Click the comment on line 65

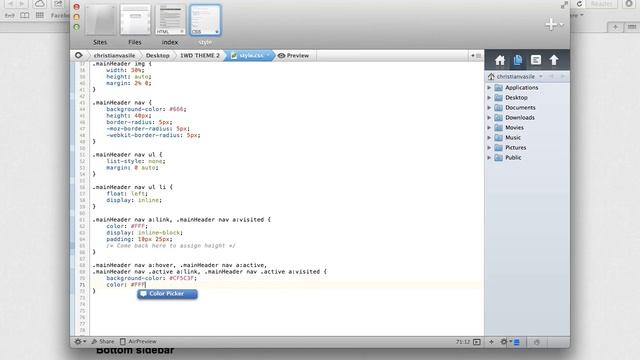[171, 246]
